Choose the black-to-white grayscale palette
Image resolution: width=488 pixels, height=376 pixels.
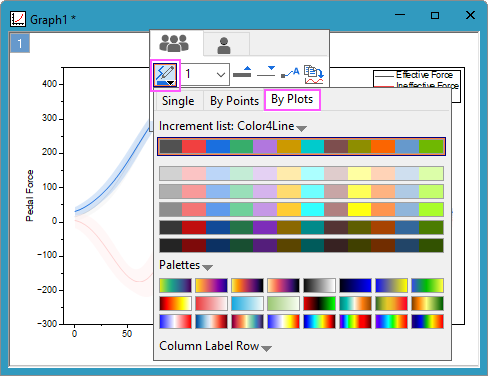(319, 286)
